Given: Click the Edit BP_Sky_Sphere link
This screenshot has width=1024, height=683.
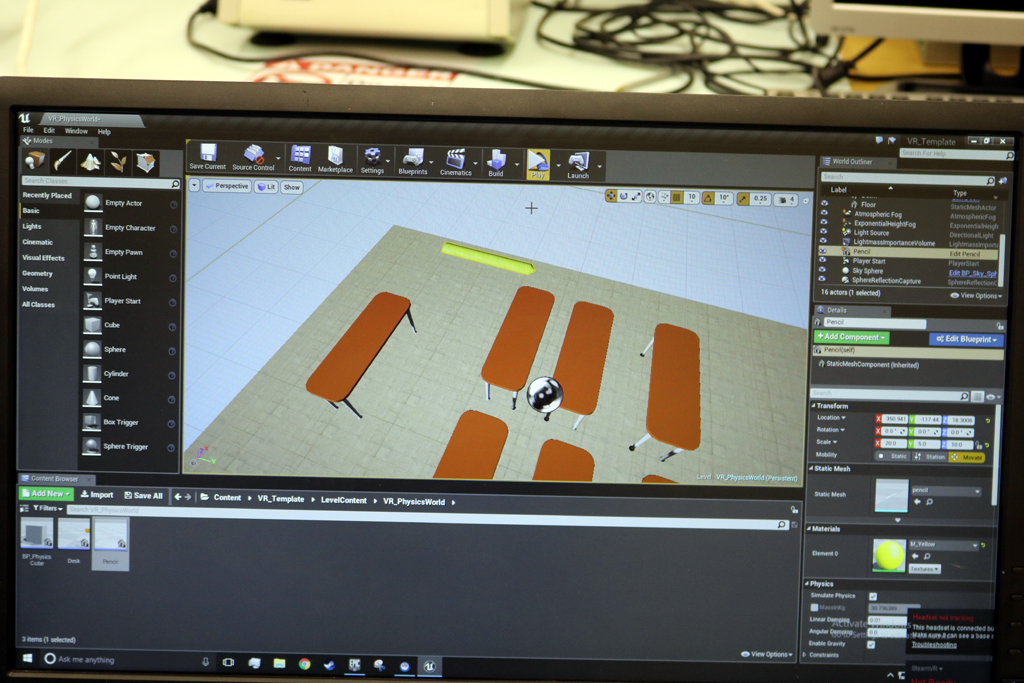Looking at the screenshot, I should 972,274.
